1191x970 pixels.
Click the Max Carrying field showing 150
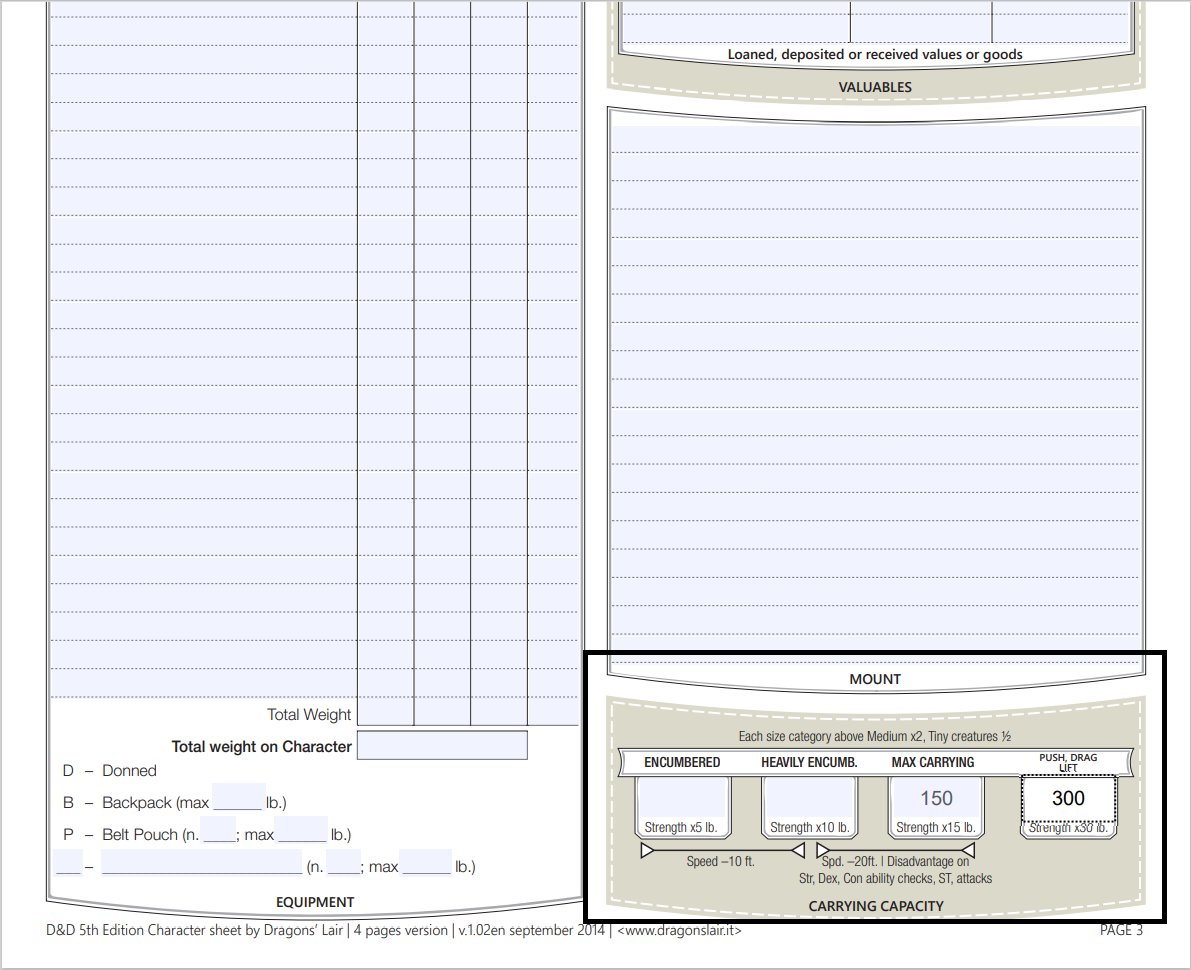(x=935, y=796)
